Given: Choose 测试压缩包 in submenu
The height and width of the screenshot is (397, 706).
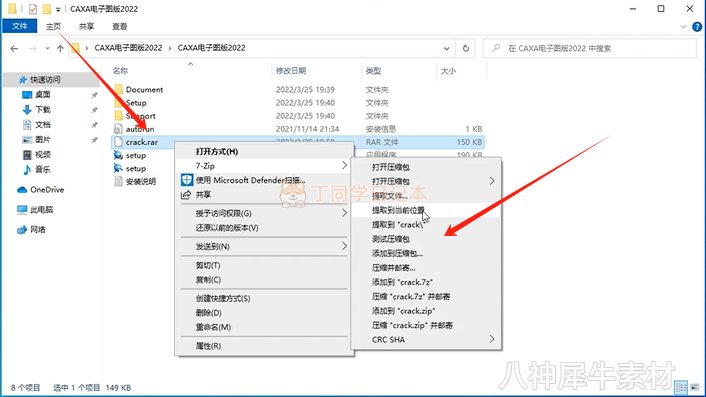Looking at the screenshot, I should tap(426, 239).
